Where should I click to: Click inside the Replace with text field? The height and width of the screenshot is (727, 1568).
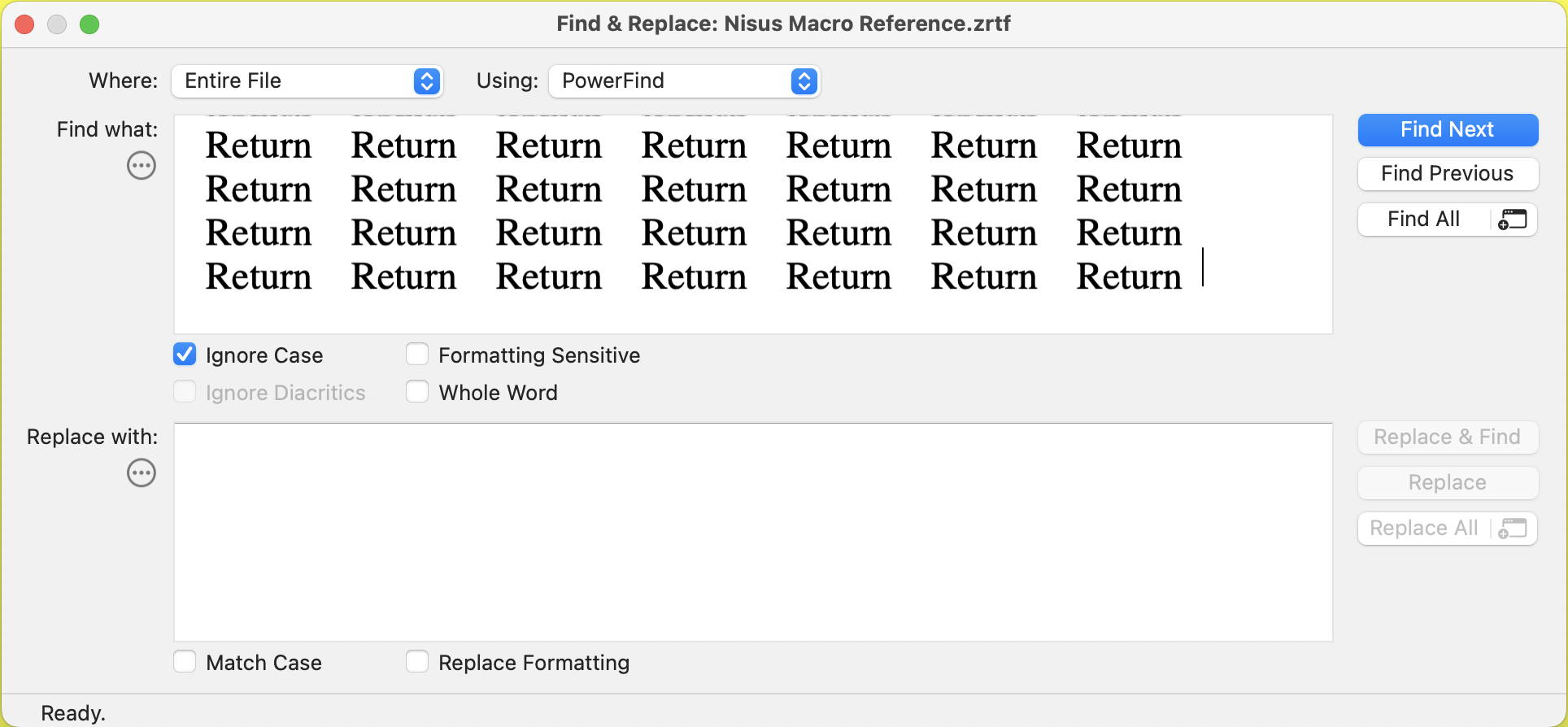point(752,532)
